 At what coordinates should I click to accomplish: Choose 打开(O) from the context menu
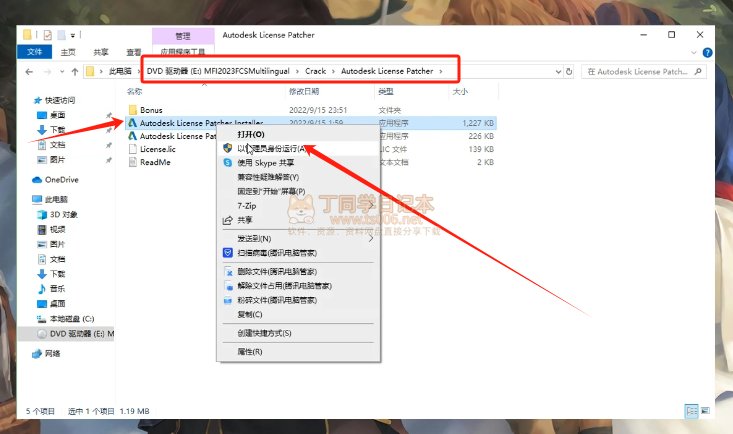298,134
